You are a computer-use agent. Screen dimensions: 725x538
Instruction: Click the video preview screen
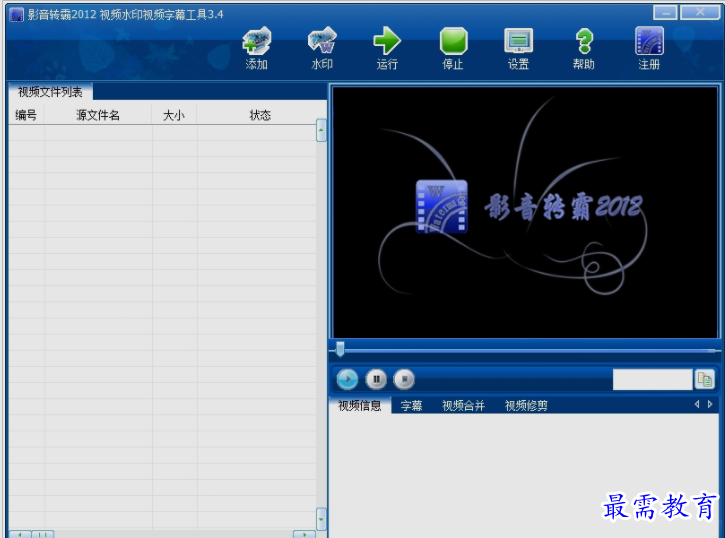525,213
